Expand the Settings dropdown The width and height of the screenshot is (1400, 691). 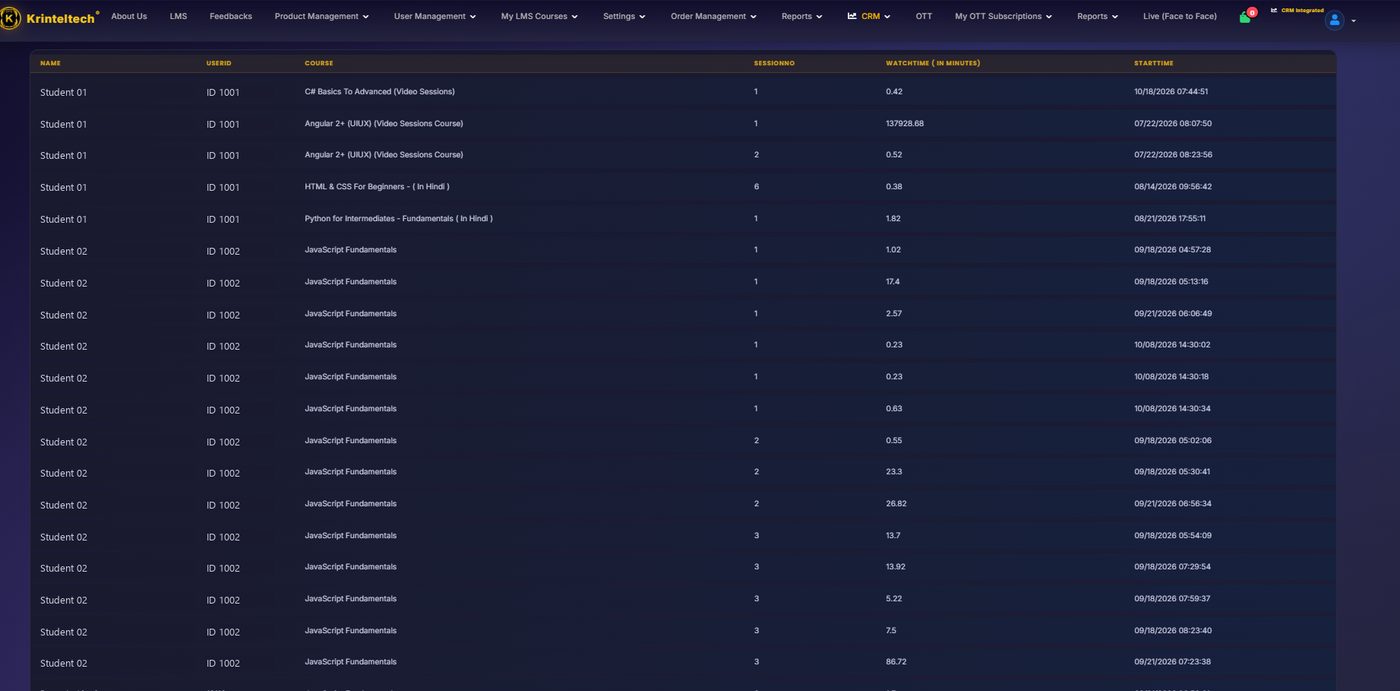point(624,17)
